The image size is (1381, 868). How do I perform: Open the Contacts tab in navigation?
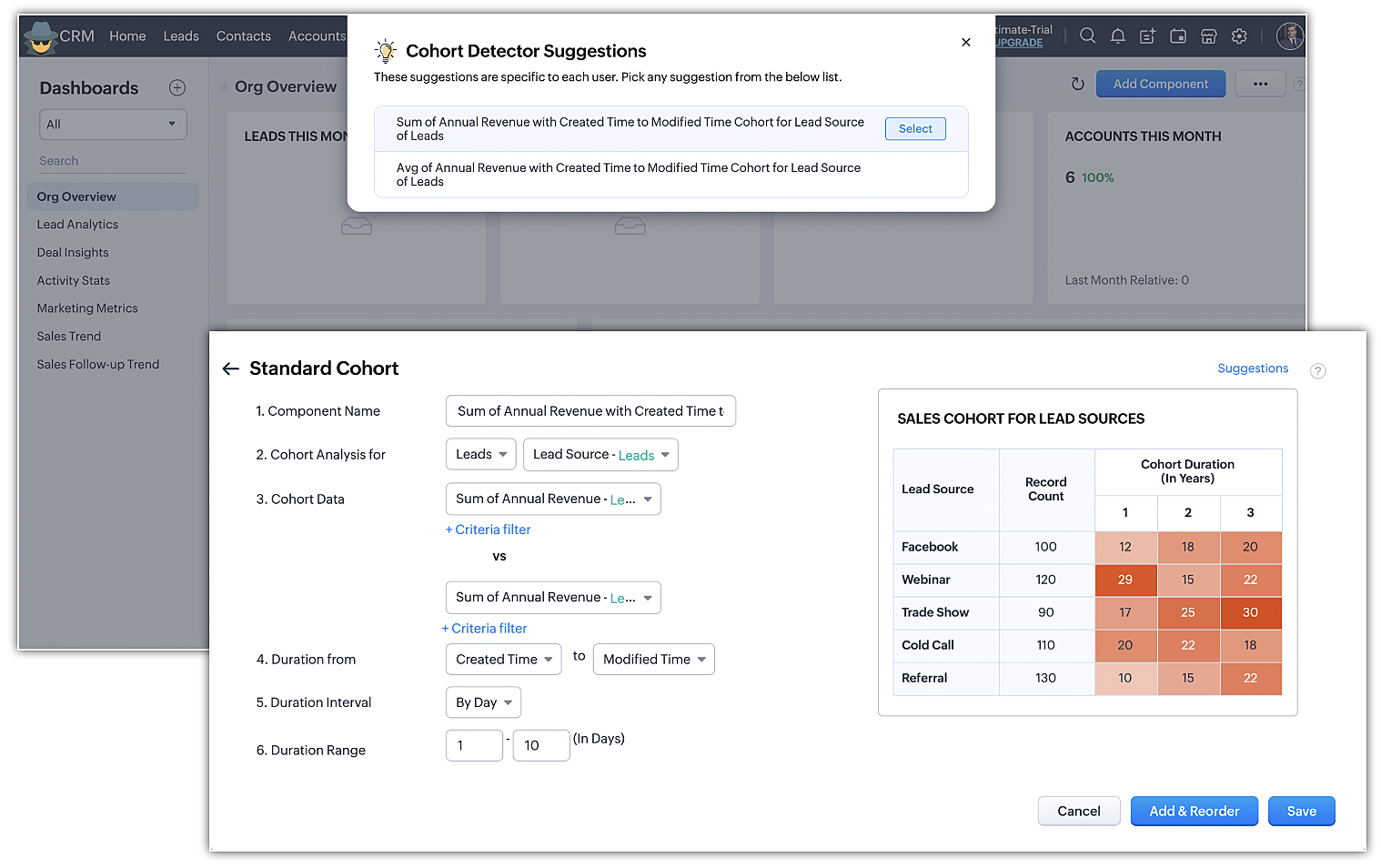244,36
